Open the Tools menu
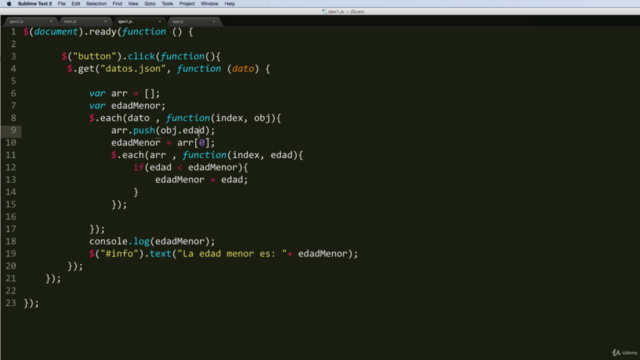This screenshot has height=360, width=640. pyautogui.click(x=167, y=4)
